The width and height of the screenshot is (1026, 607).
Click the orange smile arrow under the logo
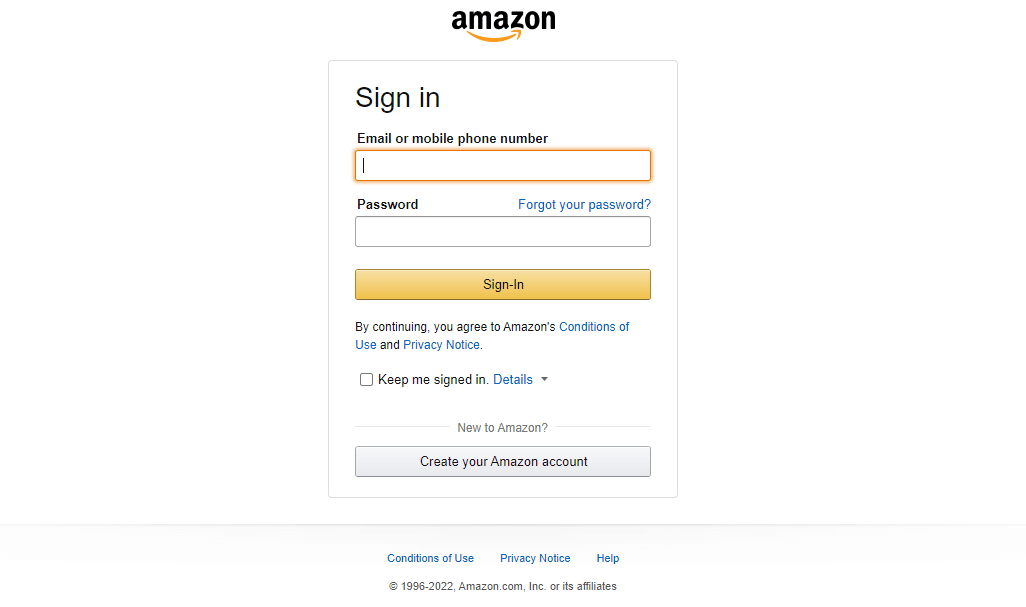pyautogui.click(x=502, y=36)
